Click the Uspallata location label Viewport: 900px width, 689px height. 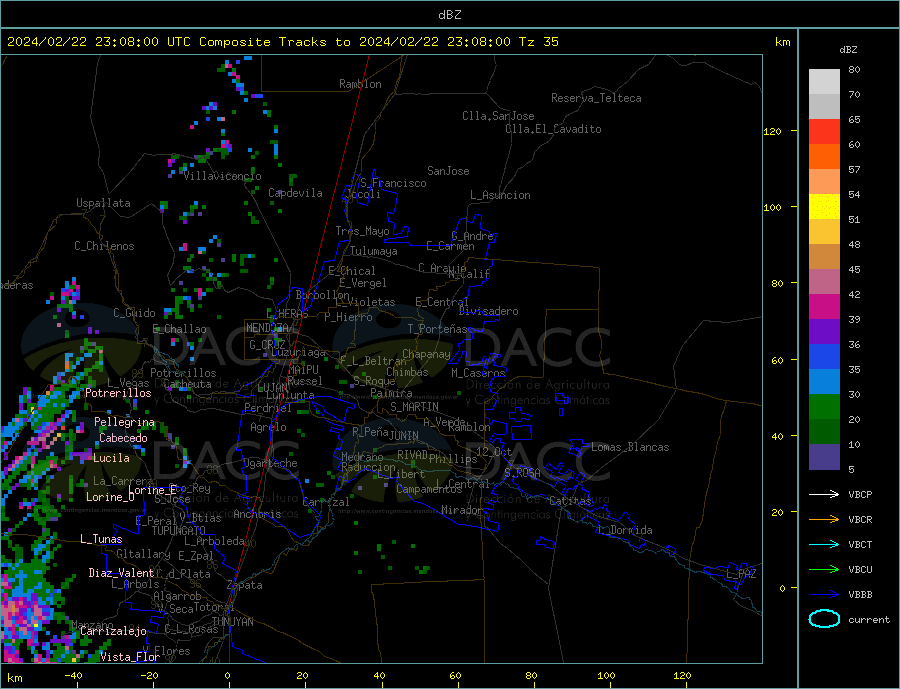coord(103,203)
